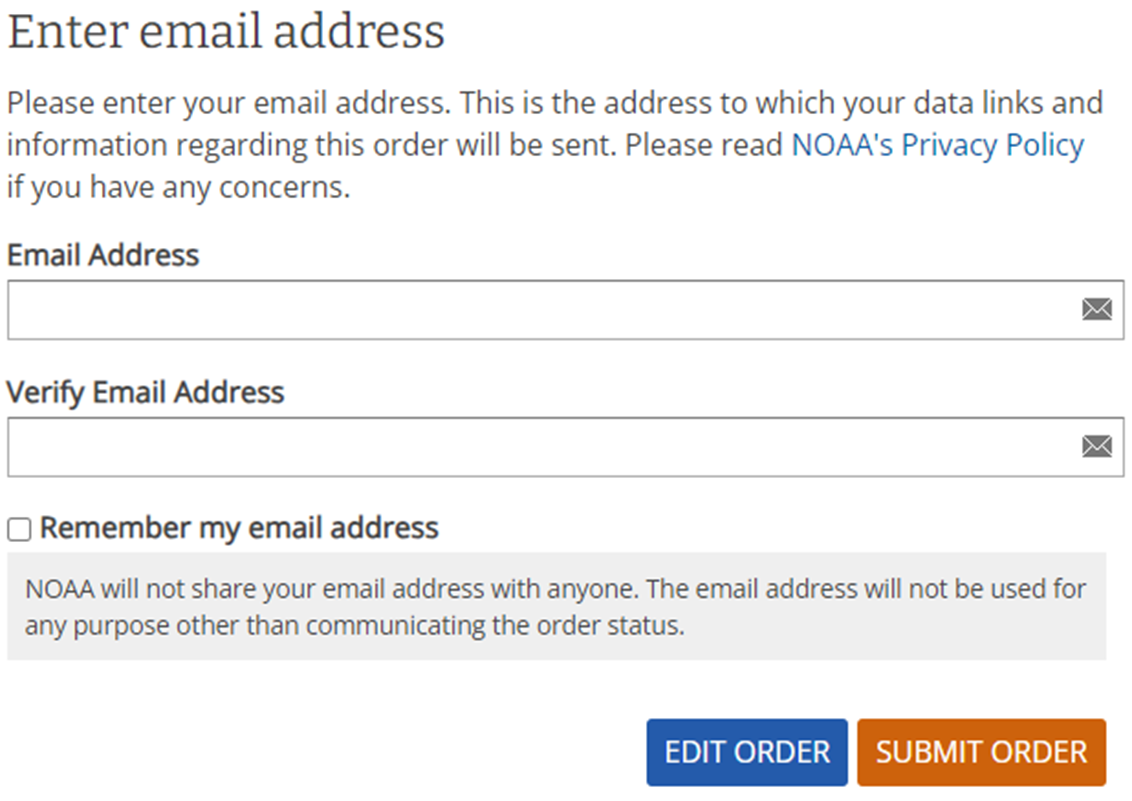The width and height of the screenshot is (1132, 801).
Task: Open NOAA's Privacy Policy link
Action: point(938,145)
